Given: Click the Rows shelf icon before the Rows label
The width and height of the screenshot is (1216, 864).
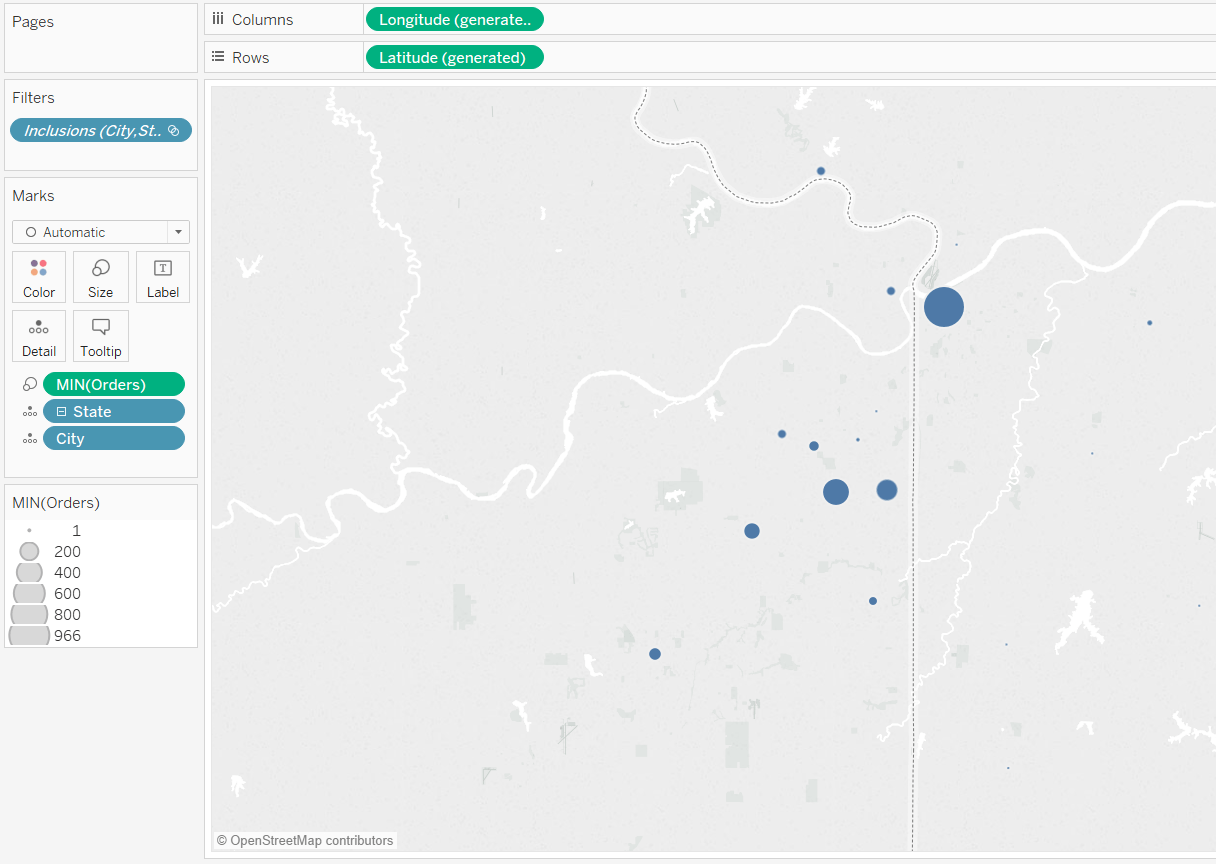Looking at the screenshot, I should (x=218, y=57).
